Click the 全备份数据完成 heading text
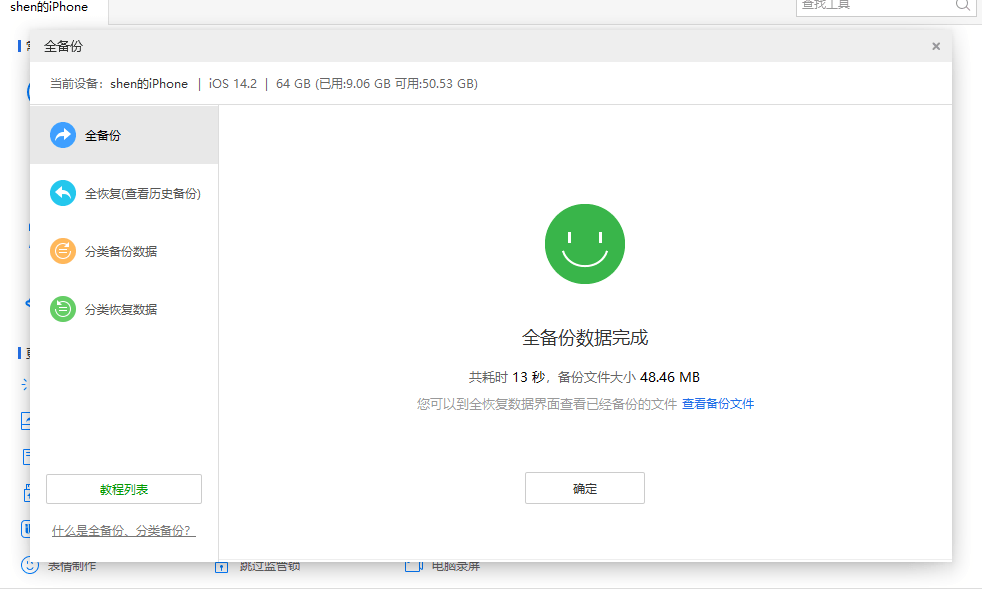Image resolution: width=982 pixels, height=592 pixels. pyautogui.click(x=584, y=338)
